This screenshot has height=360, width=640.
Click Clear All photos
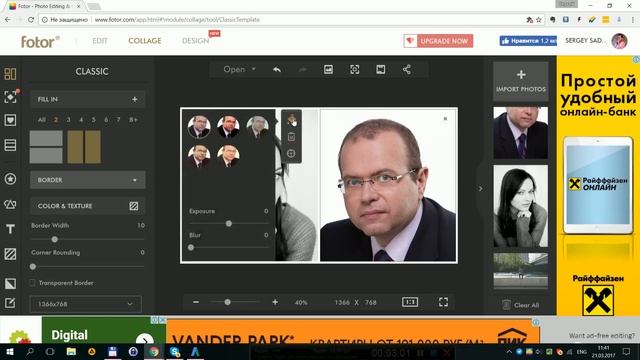tap(521, 305)
